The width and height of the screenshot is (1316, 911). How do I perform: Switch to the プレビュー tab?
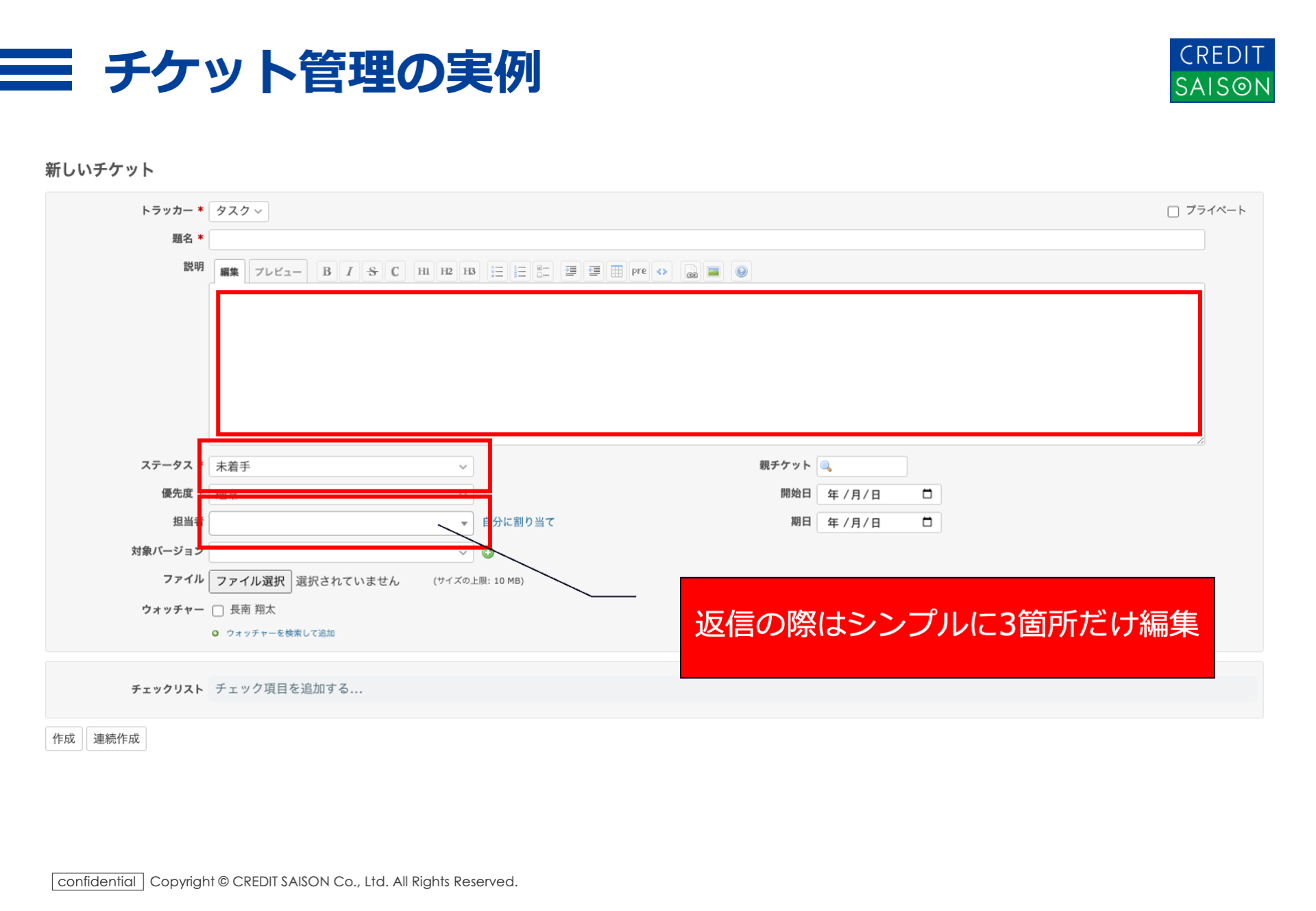coord(278,271)
